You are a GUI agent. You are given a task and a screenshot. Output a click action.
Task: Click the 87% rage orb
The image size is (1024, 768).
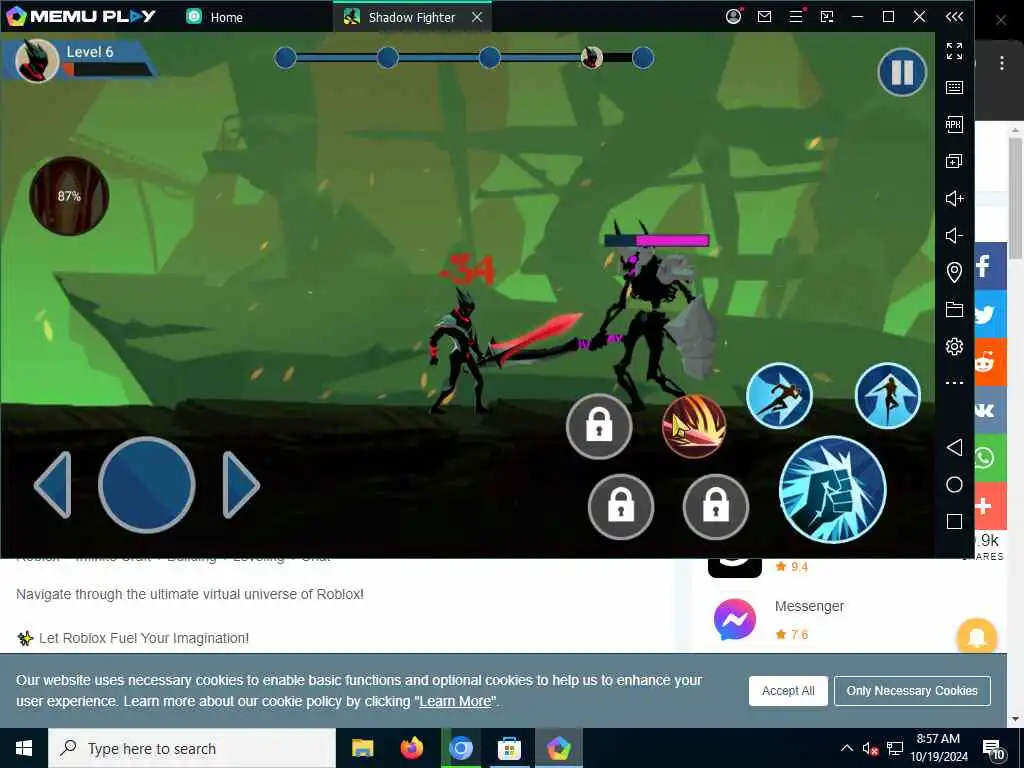[x=69, y=196]
